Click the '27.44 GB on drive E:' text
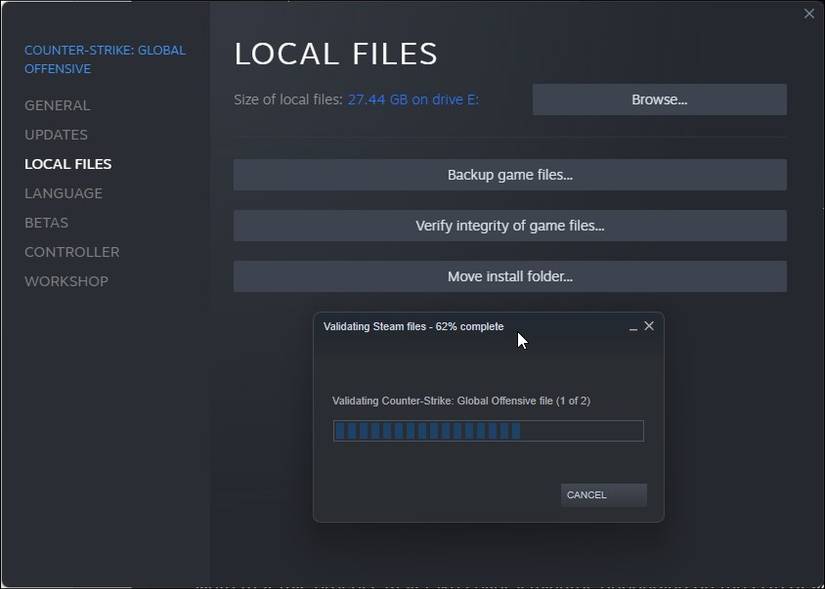The width and height of the screenshot is (825, 589). (414, 99)
